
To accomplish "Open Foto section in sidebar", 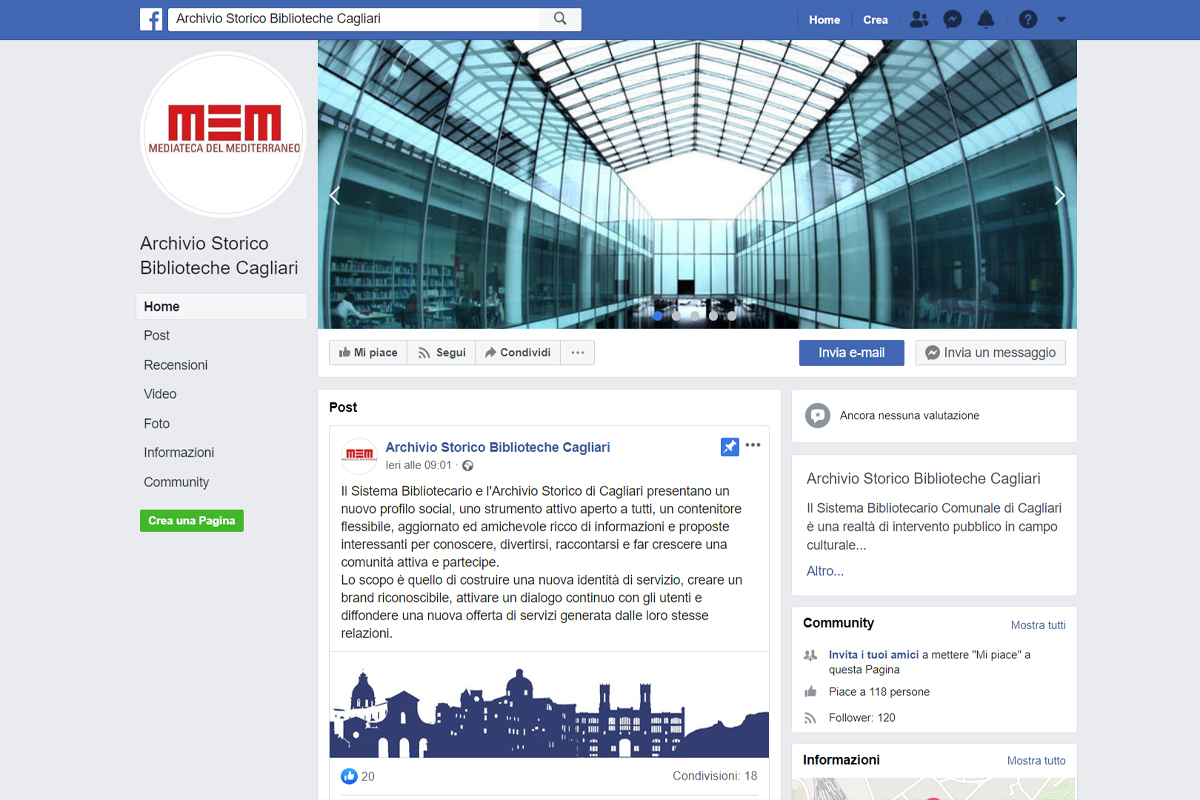I will point(157,423).
